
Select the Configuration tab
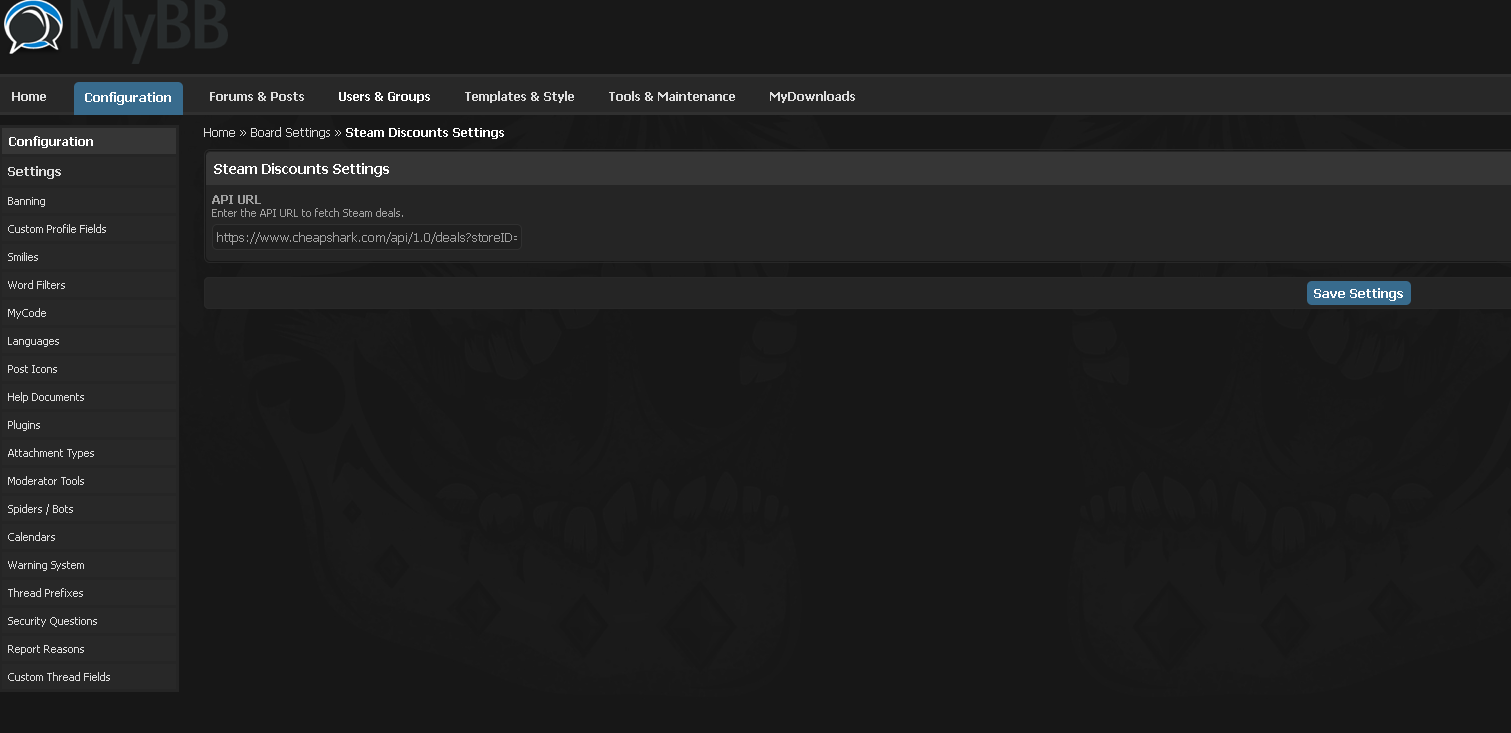tap(128, 98)
